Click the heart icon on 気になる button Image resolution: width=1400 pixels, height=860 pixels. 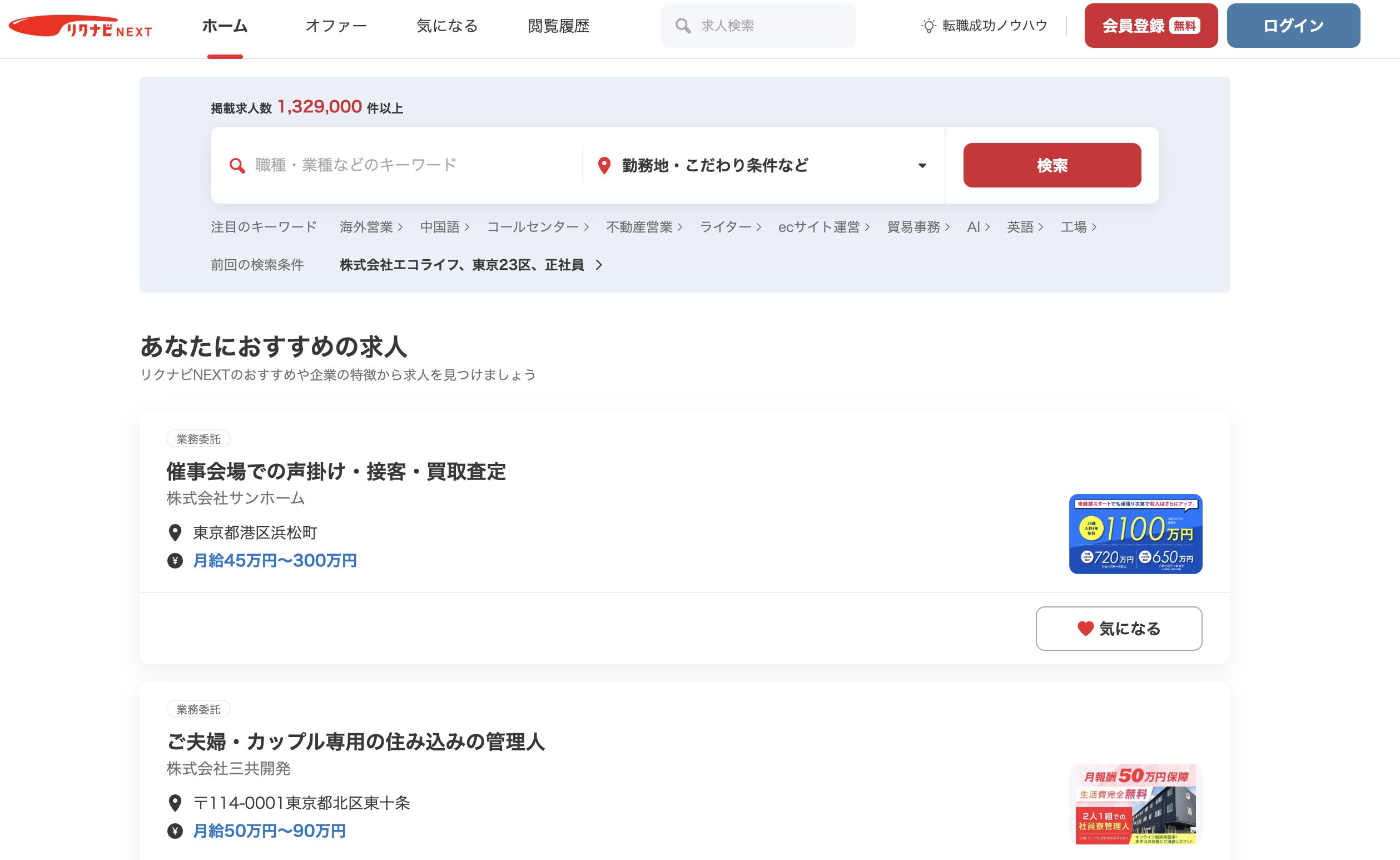[1085, 629]
